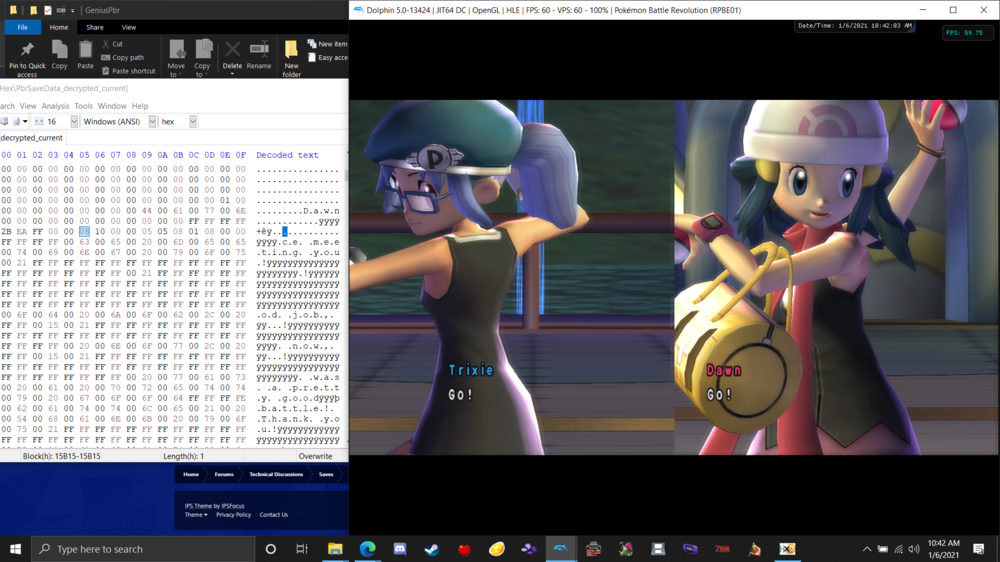The height and width of the screenshot is (562, 1000).
Task: Select the decrypted_current file tab
Action: point(31,138)
